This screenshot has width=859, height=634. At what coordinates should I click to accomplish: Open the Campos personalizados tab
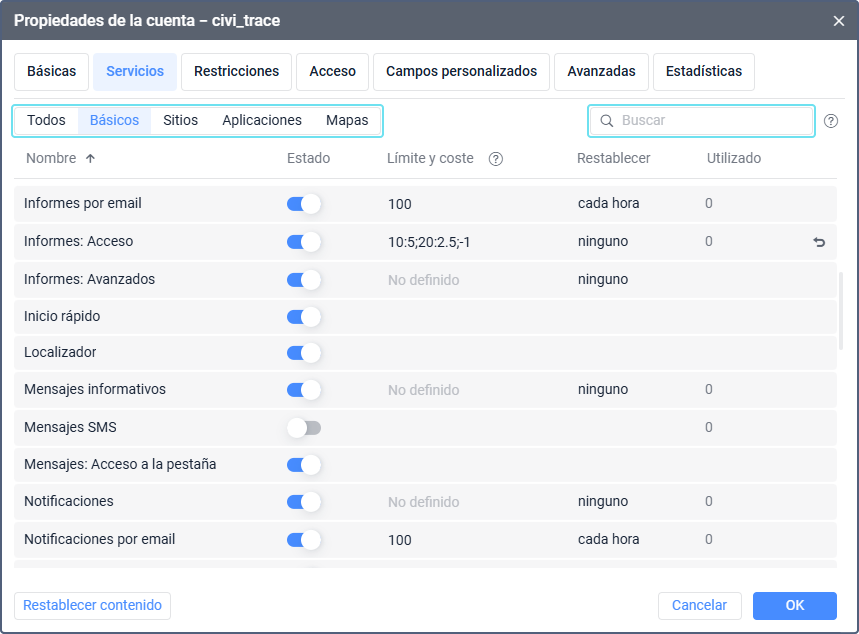[461, 72]
